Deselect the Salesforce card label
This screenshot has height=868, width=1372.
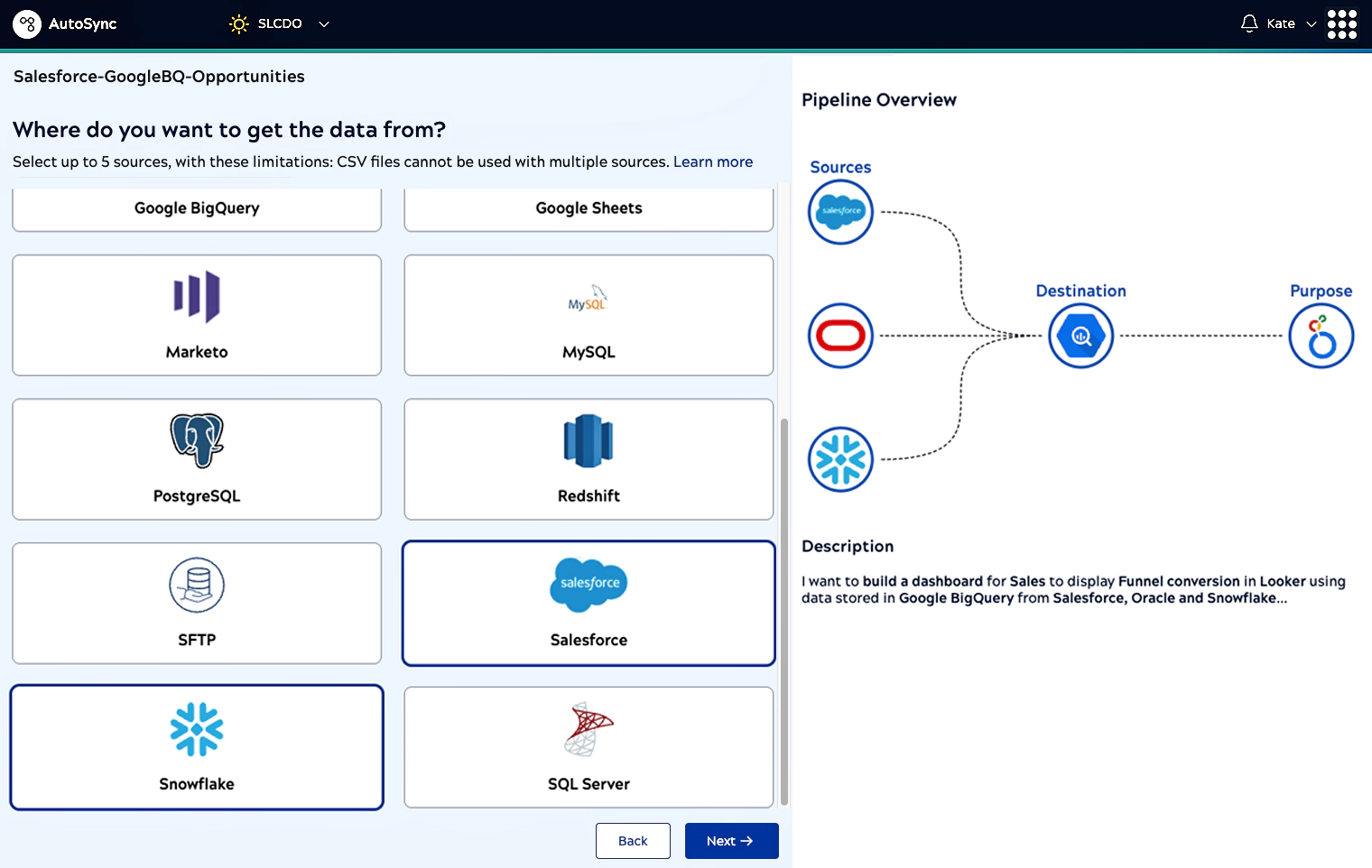(x=589, y=640)
